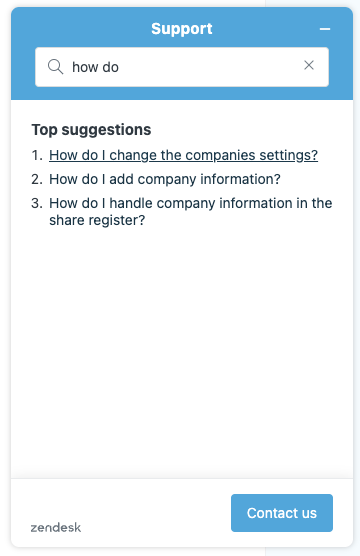Reset the query using the cross in the search box
The height and width of the screenshot is (556, 360).
[x=309, y=65]
